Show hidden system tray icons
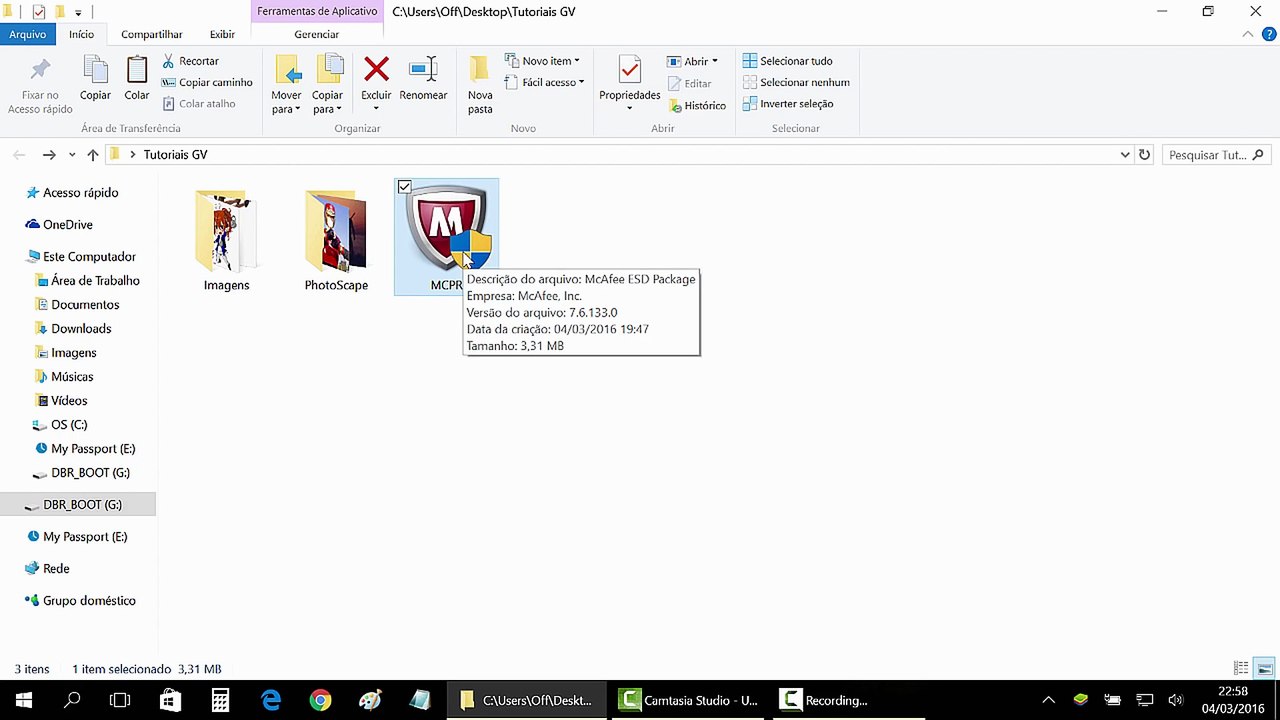 [1048, 700]
